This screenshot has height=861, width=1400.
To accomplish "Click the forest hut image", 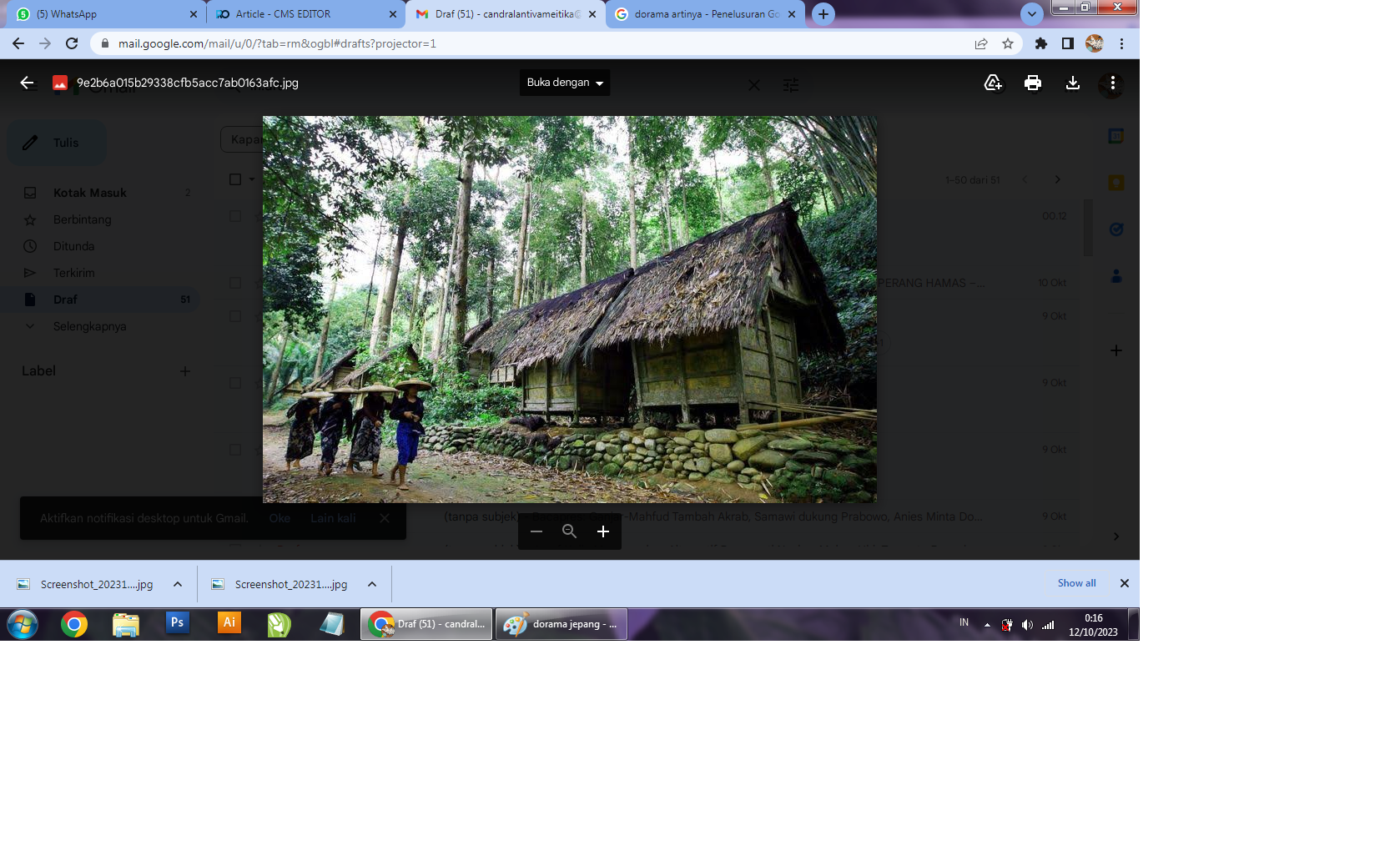I will click(570, 310).
